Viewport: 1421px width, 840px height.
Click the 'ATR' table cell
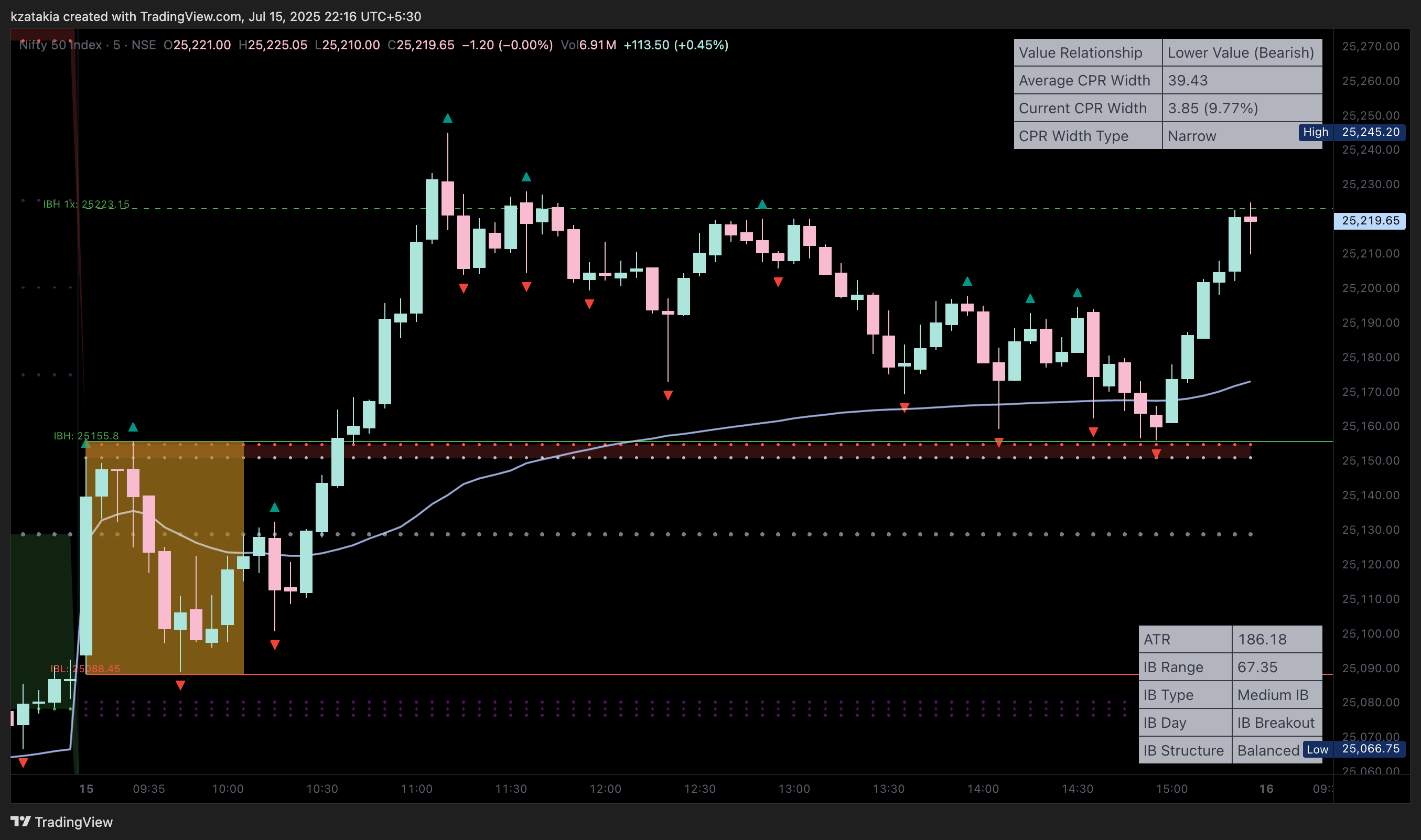1185,639
